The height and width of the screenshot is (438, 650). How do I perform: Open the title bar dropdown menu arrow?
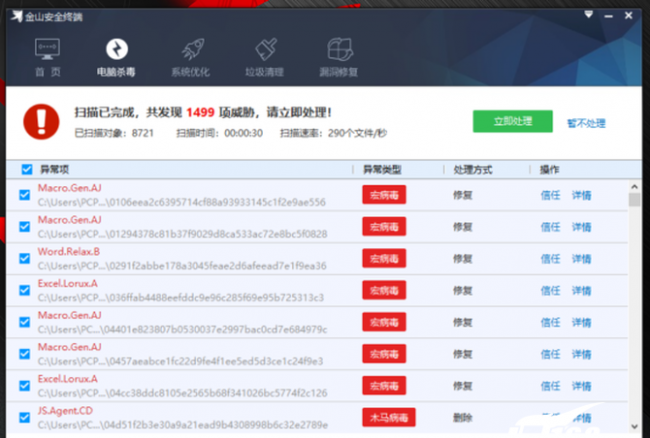click(x=588, y=15)
